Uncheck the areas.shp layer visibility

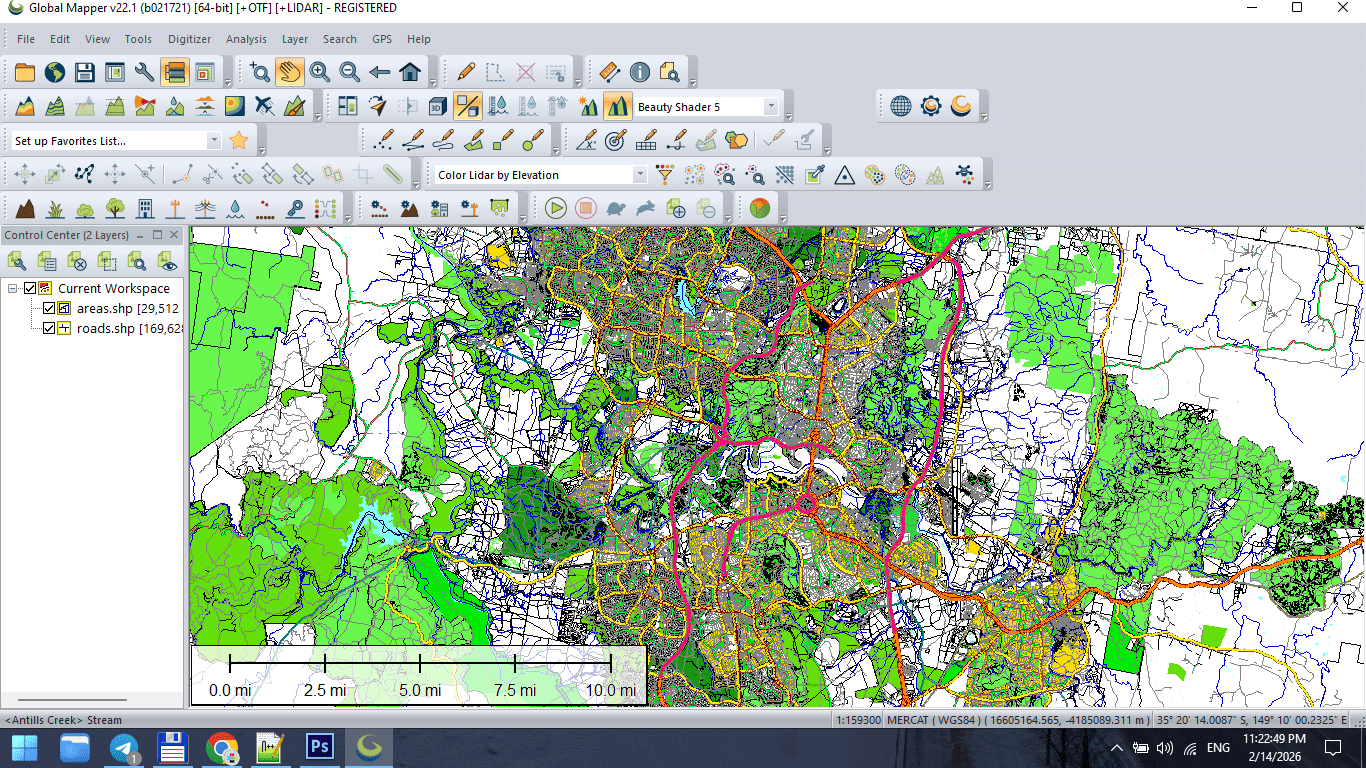point(49,308)
